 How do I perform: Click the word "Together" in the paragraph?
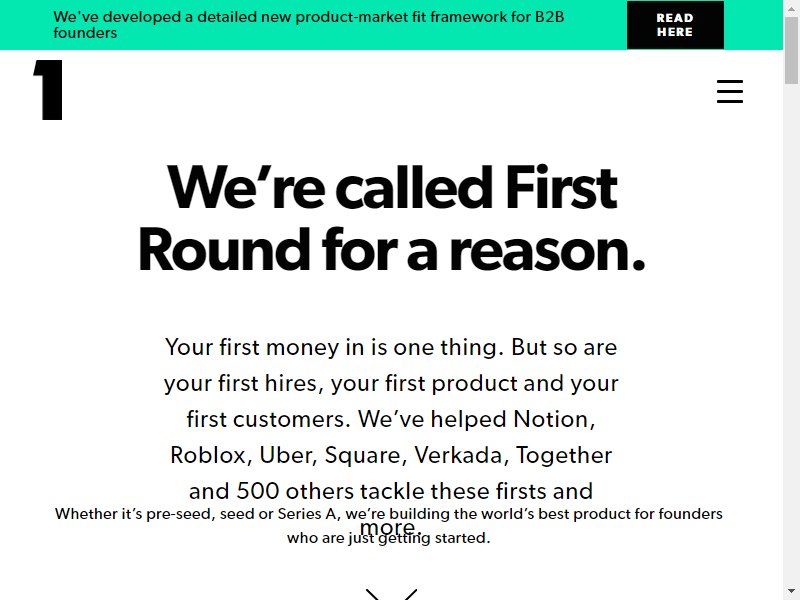pos(564,456)
